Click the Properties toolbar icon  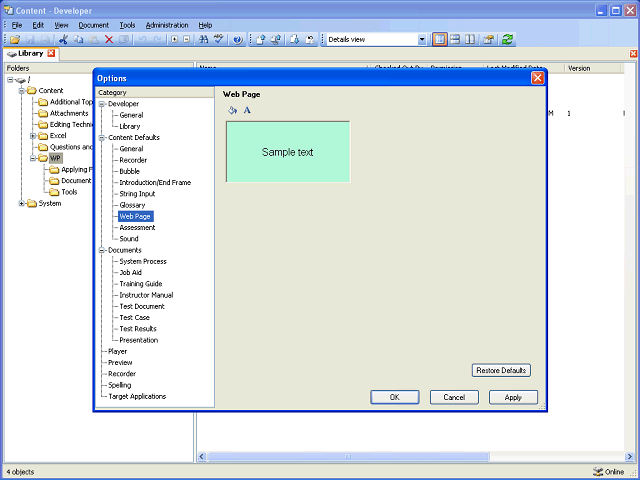489,40
